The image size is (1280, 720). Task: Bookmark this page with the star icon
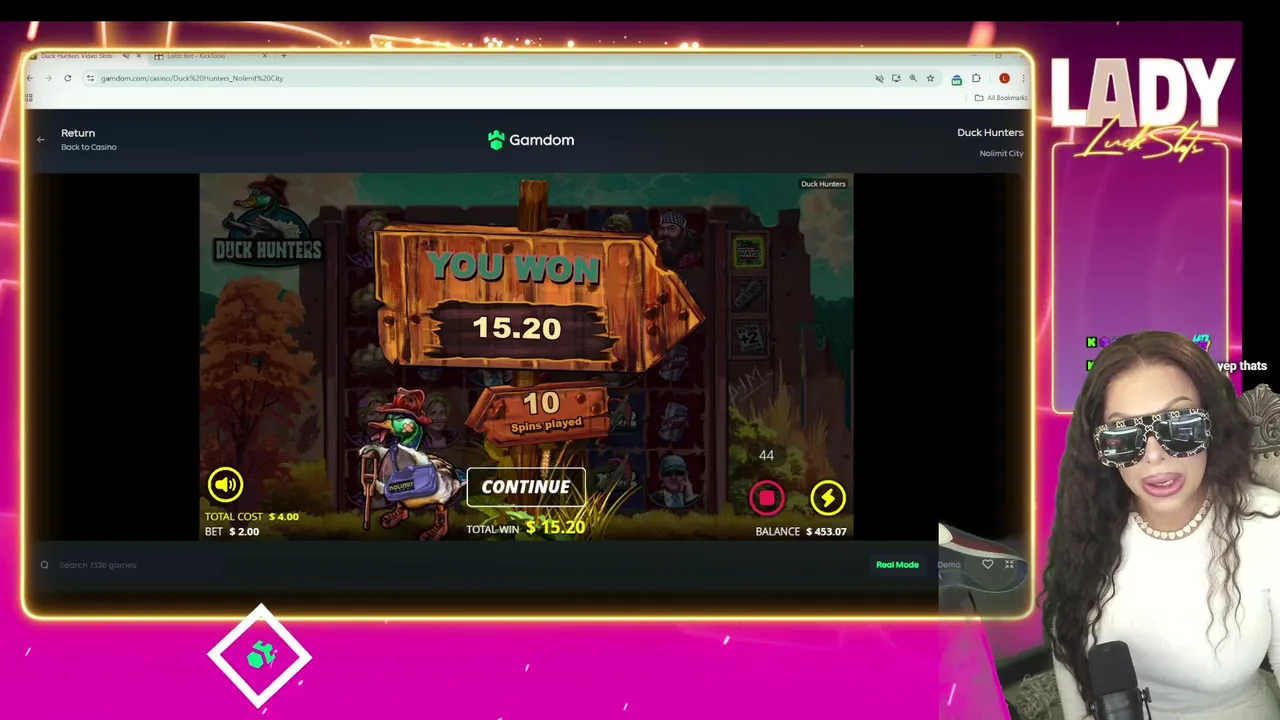tap(930, 78)
